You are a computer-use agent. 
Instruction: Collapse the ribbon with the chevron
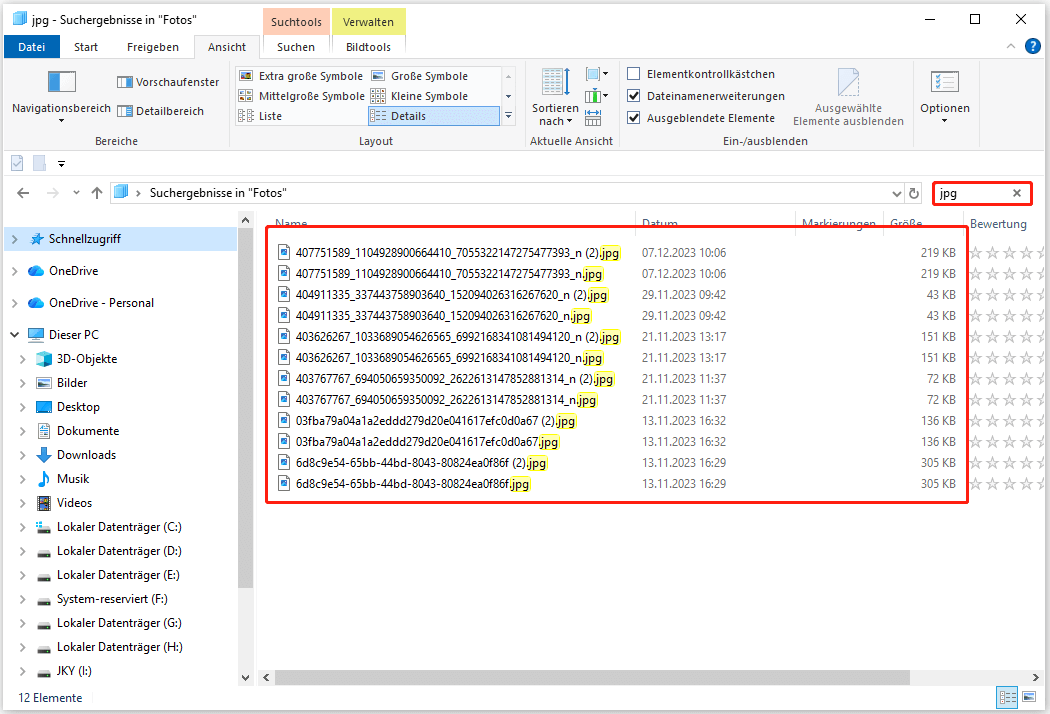tap(1011, 46)
